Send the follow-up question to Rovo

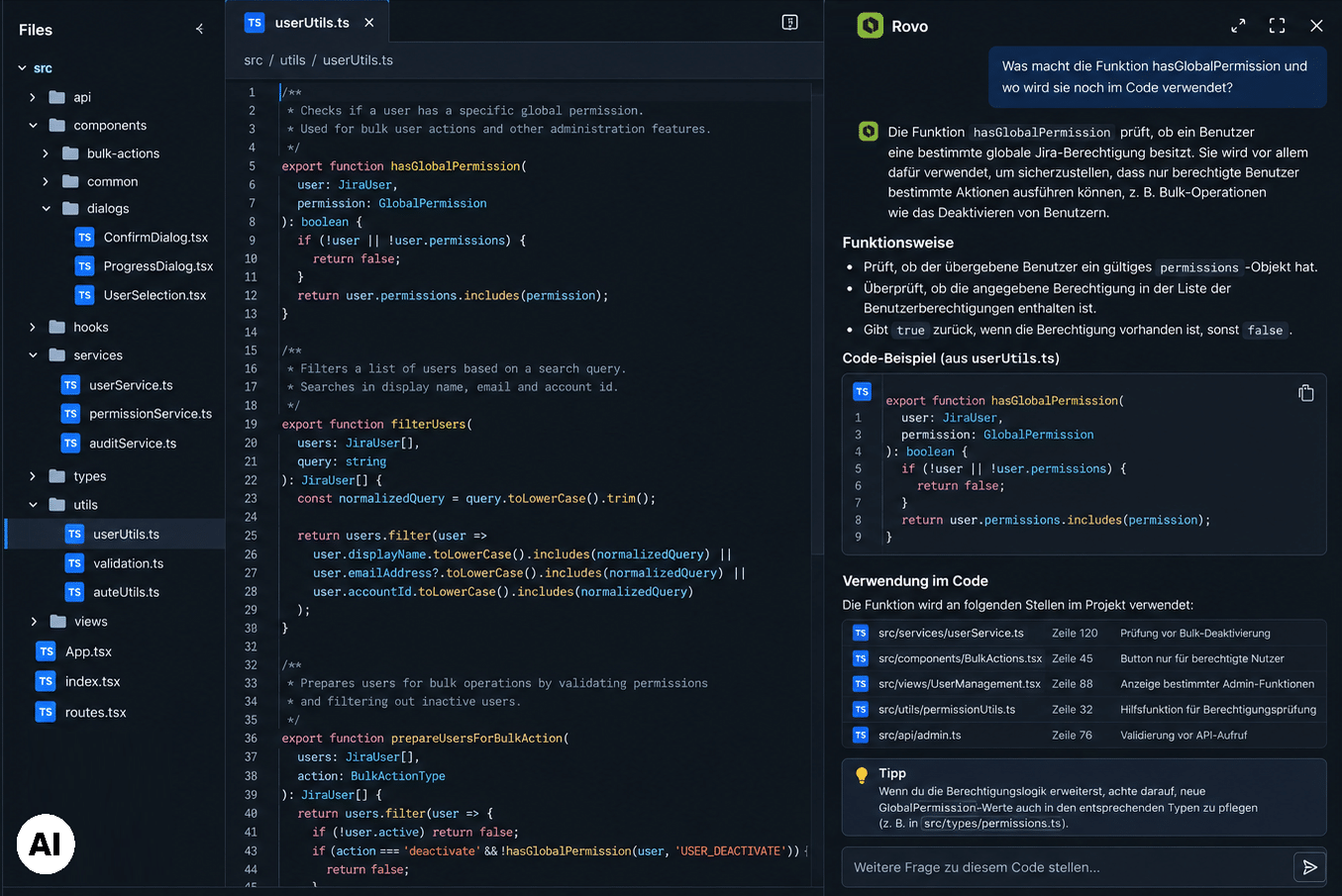1309,867
